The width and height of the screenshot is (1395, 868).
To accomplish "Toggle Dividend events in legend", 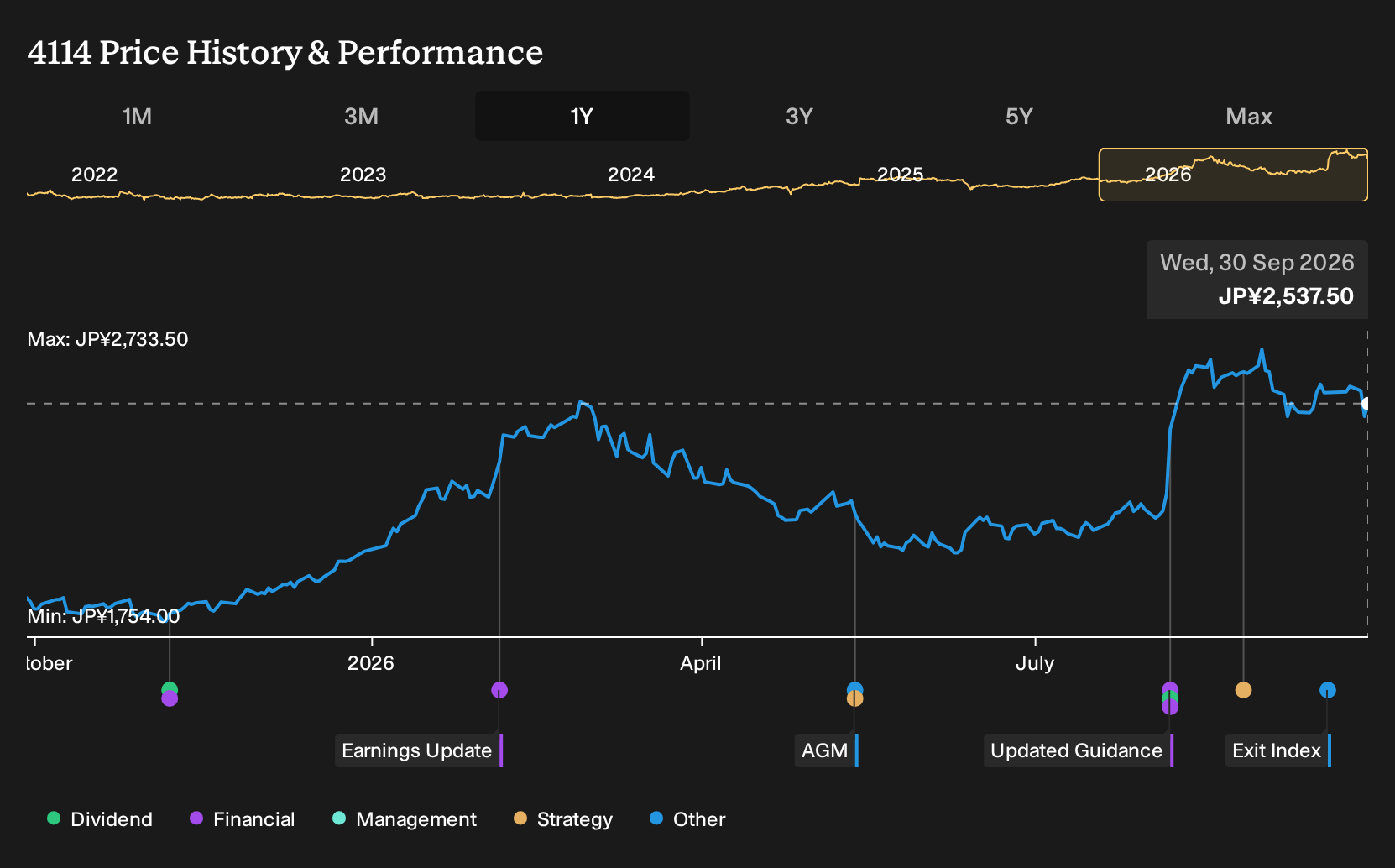I will pyautogui.click(x=100, y=819).
